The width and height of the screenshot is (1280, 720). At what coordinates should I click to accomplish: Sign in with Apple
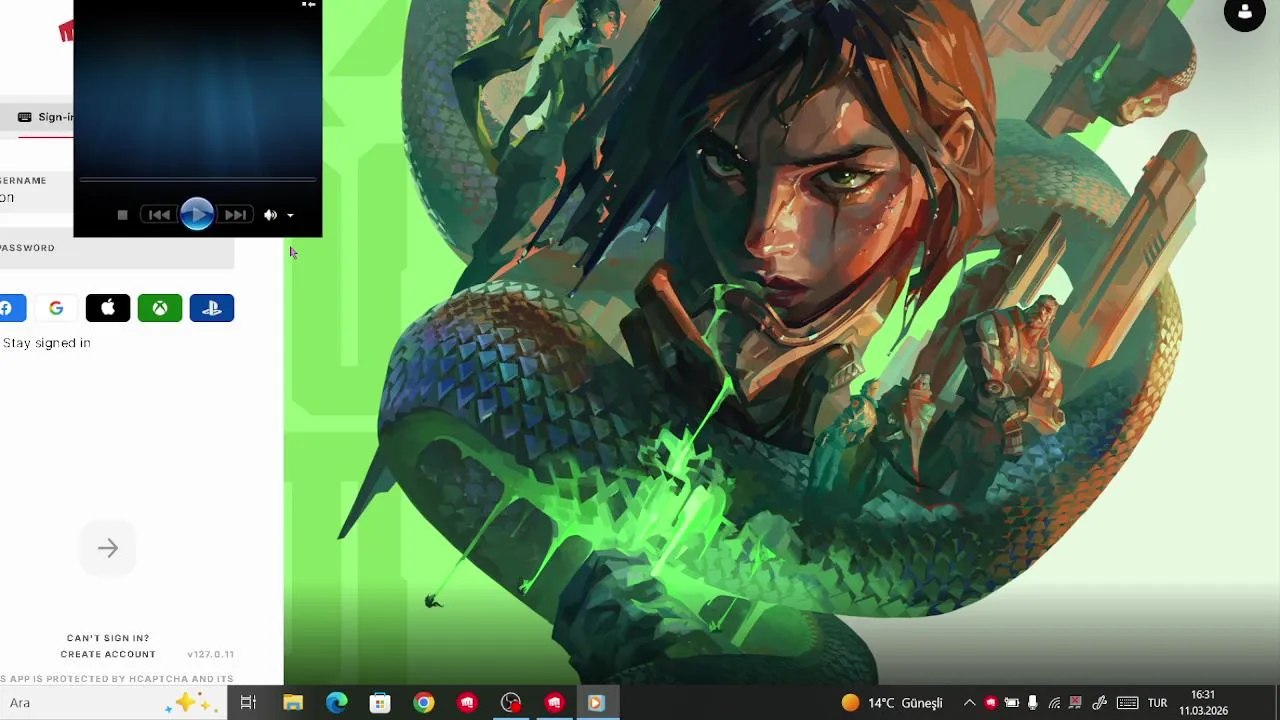(x=108, y=308)
